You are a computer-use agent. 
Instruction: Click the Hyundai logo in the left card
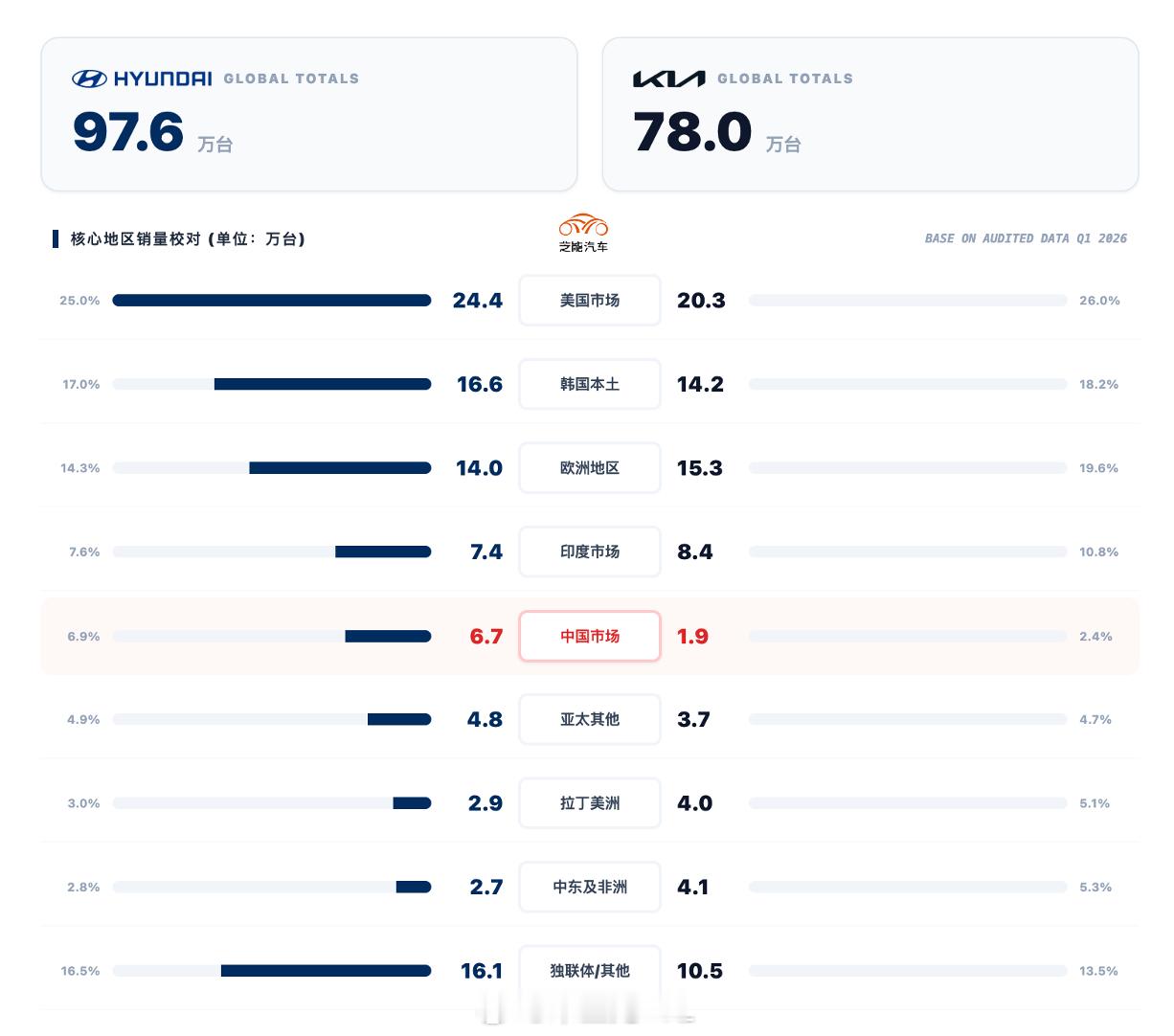142,79
